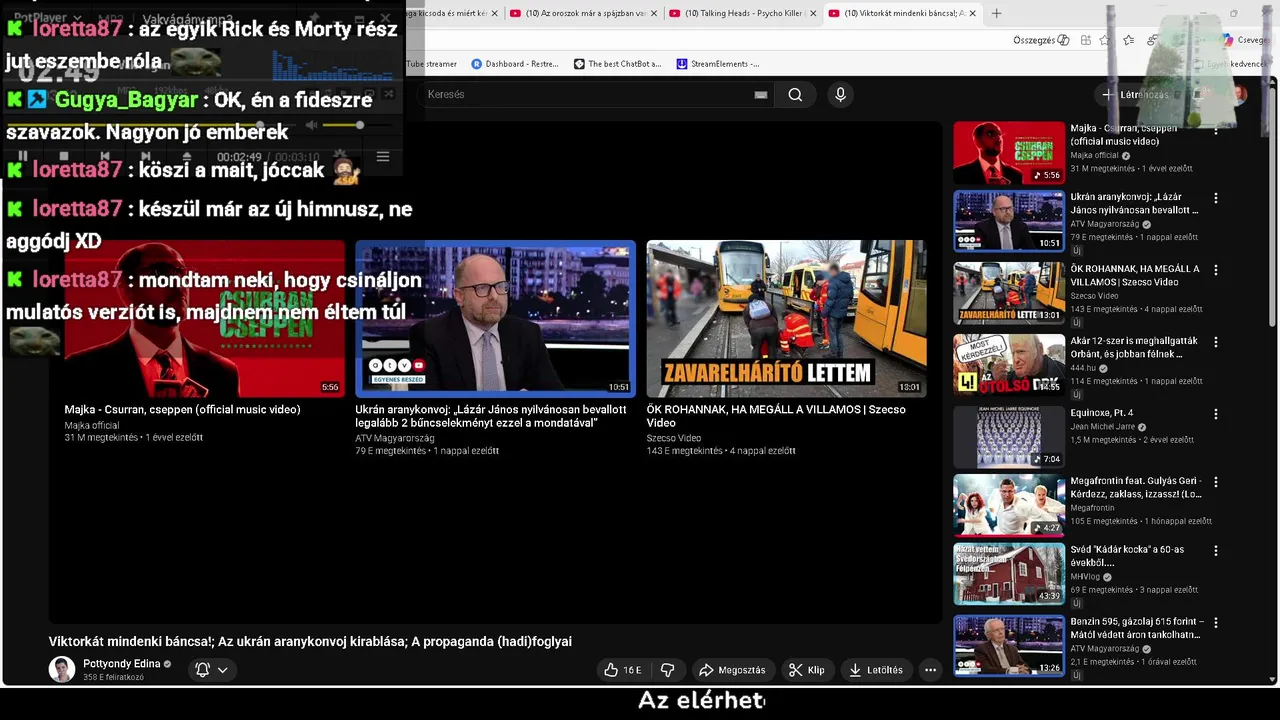Screen dimensions: 1280x720
Task: Open options for ŐK ROHANNAK sidebar video
Action: coord(1216,270)
